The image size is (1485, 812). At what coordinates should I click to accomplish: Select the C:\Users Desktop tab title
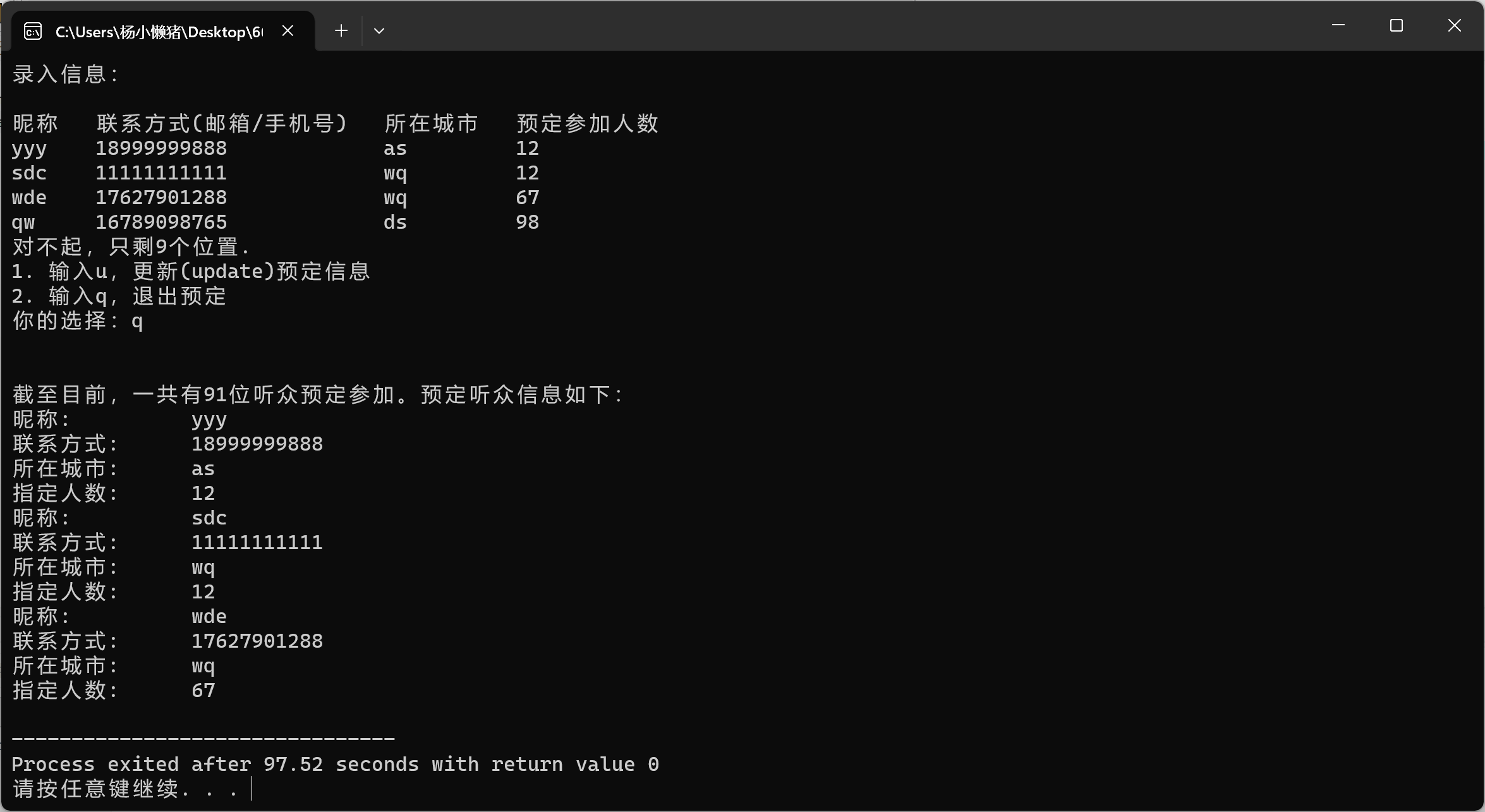tap(159, 32)
